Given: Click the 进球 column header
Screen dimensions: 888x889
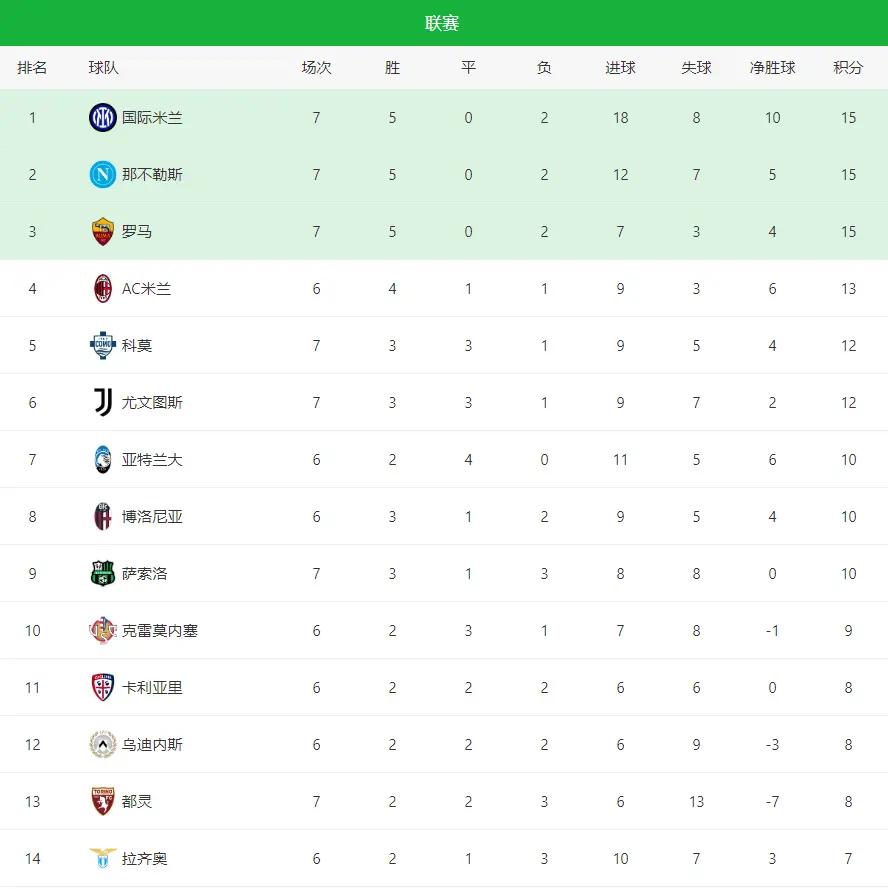Looking at the screenshot, I should coord(621,68).
